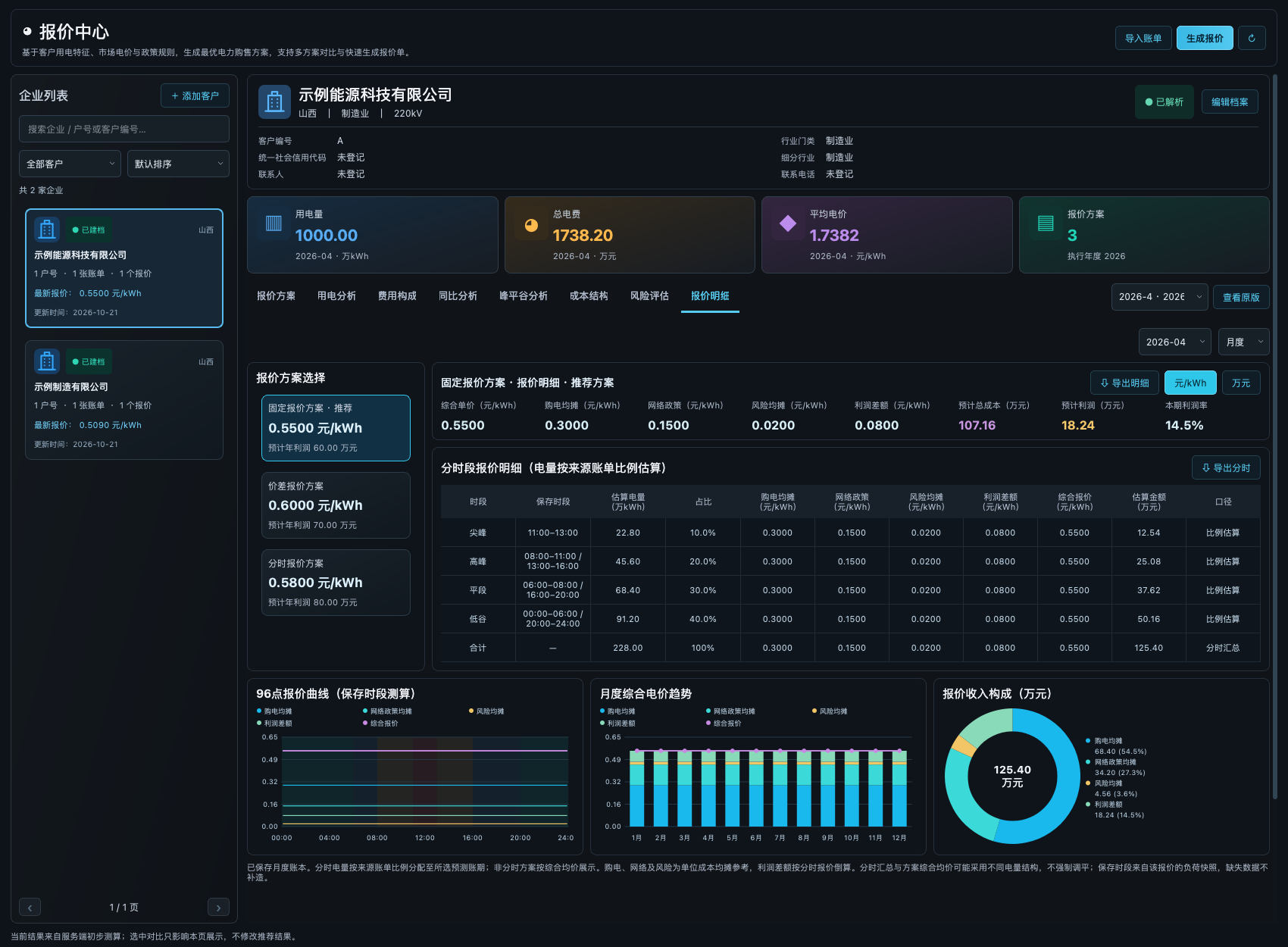The height and width of the screenshot is (947, 1288).
Task: Open the 全部客户 filter dropdown
Action: pyautogui.click(x=70, y=164)
